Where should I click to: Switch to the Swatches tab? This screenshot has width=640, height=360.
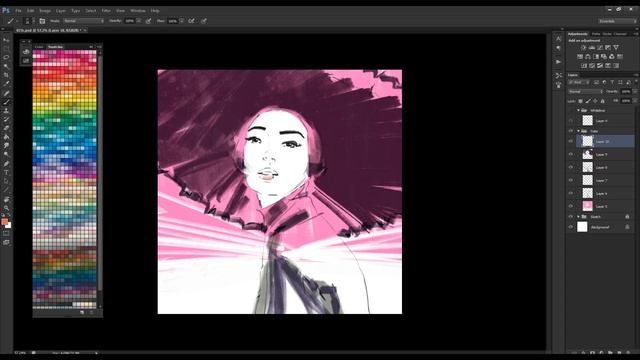(x=56, y=47)
